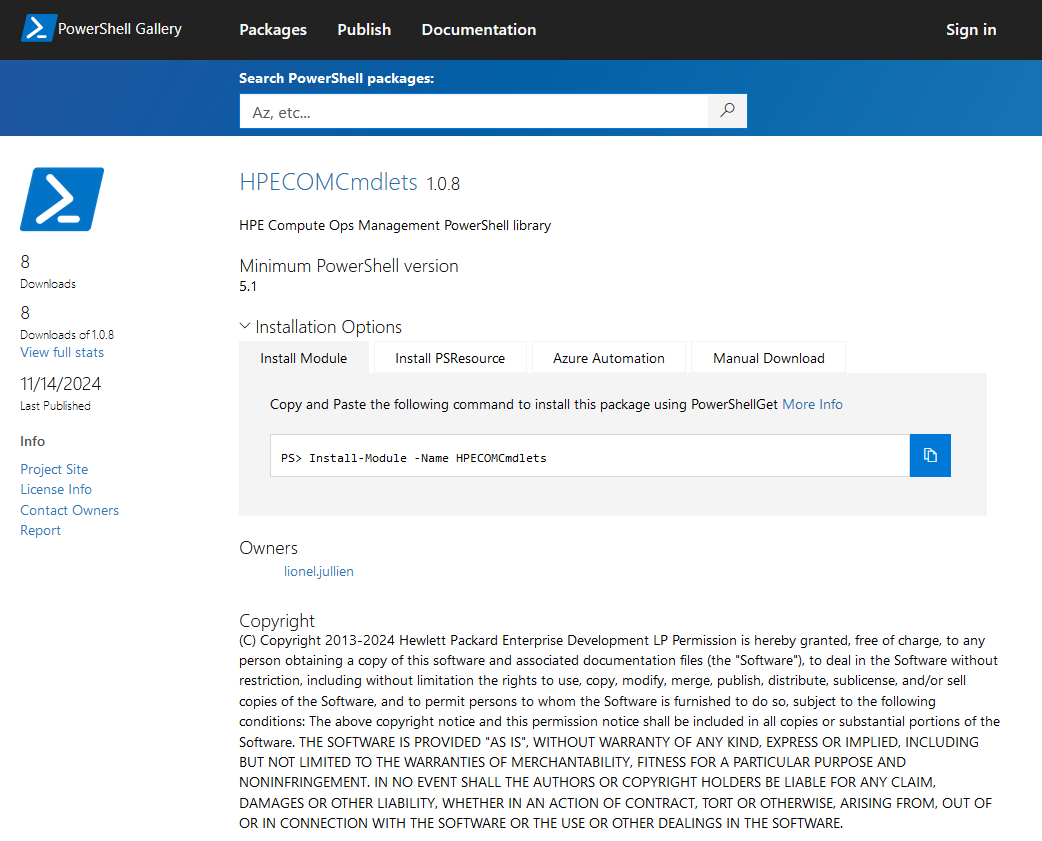The height and width of the screenshot is (841, 1042).
Task: Open the License Info link
Action: [x=56, y=489]
